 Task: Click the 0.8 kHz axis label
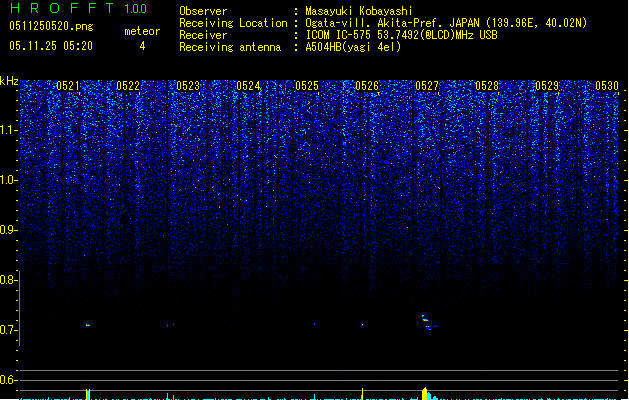tap(9, 280)
